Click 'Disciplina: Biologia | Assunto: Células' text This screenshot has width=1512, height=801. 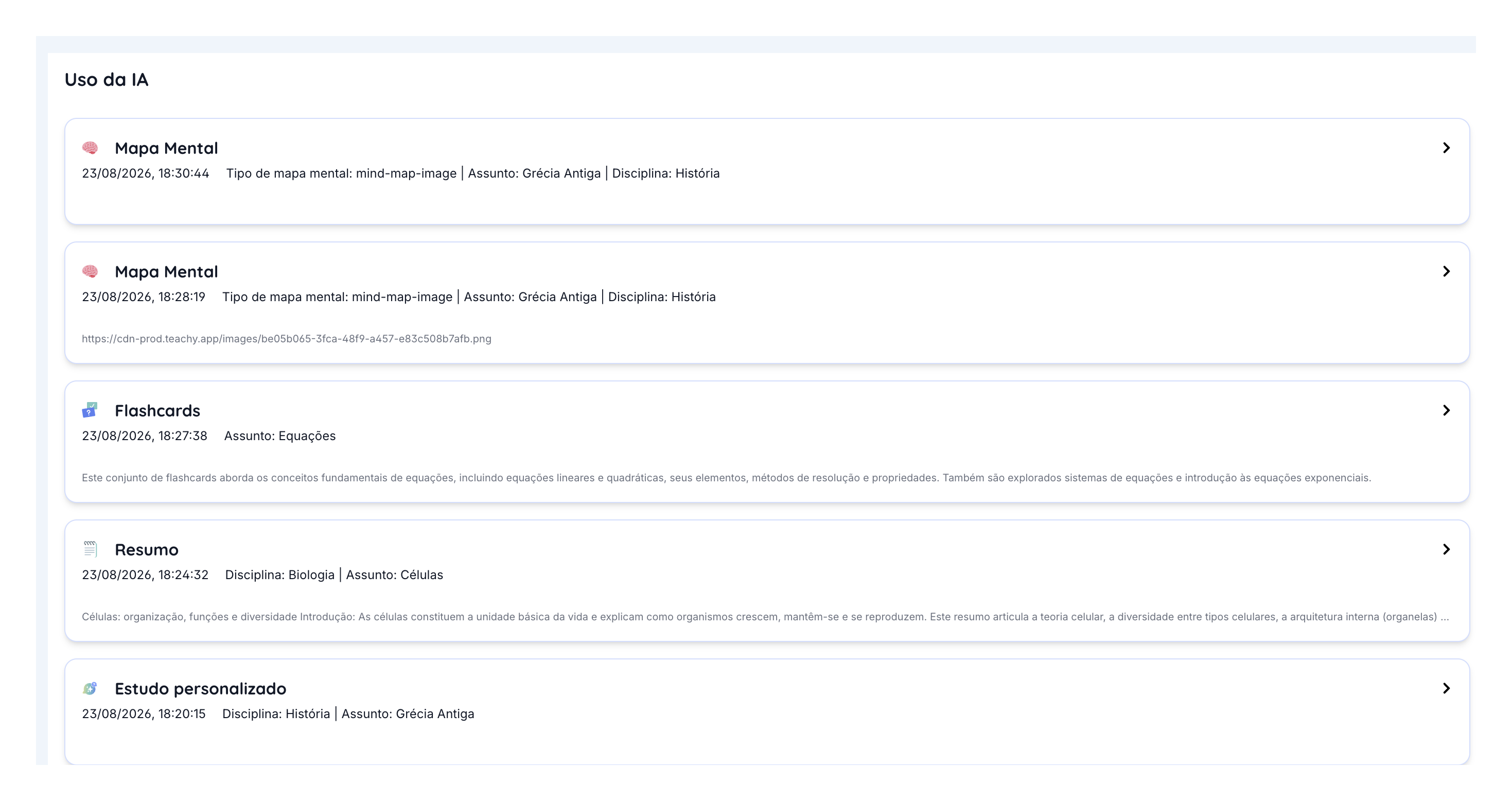pyautogui.click(x=334, y=575)
